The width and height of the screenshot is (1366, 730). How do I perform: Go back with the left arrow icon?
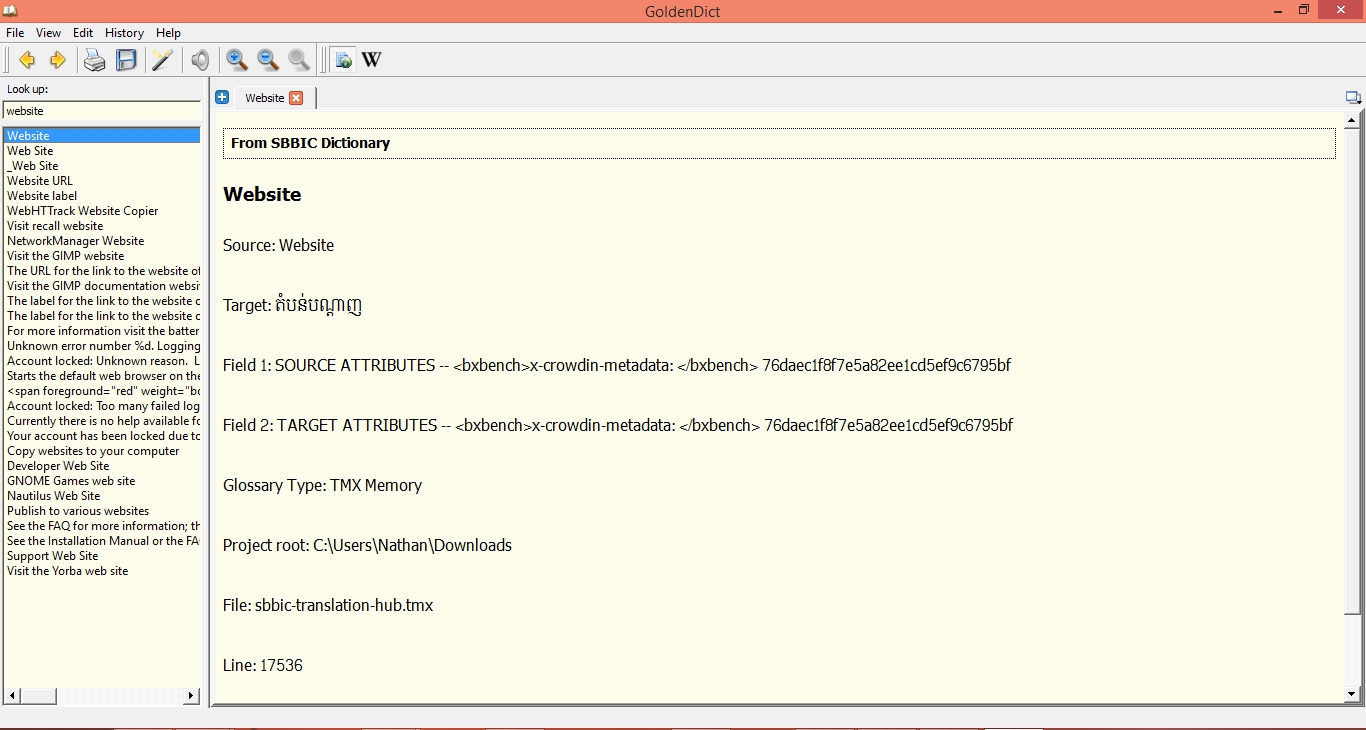pyautogui.click(x=27, y=60)
